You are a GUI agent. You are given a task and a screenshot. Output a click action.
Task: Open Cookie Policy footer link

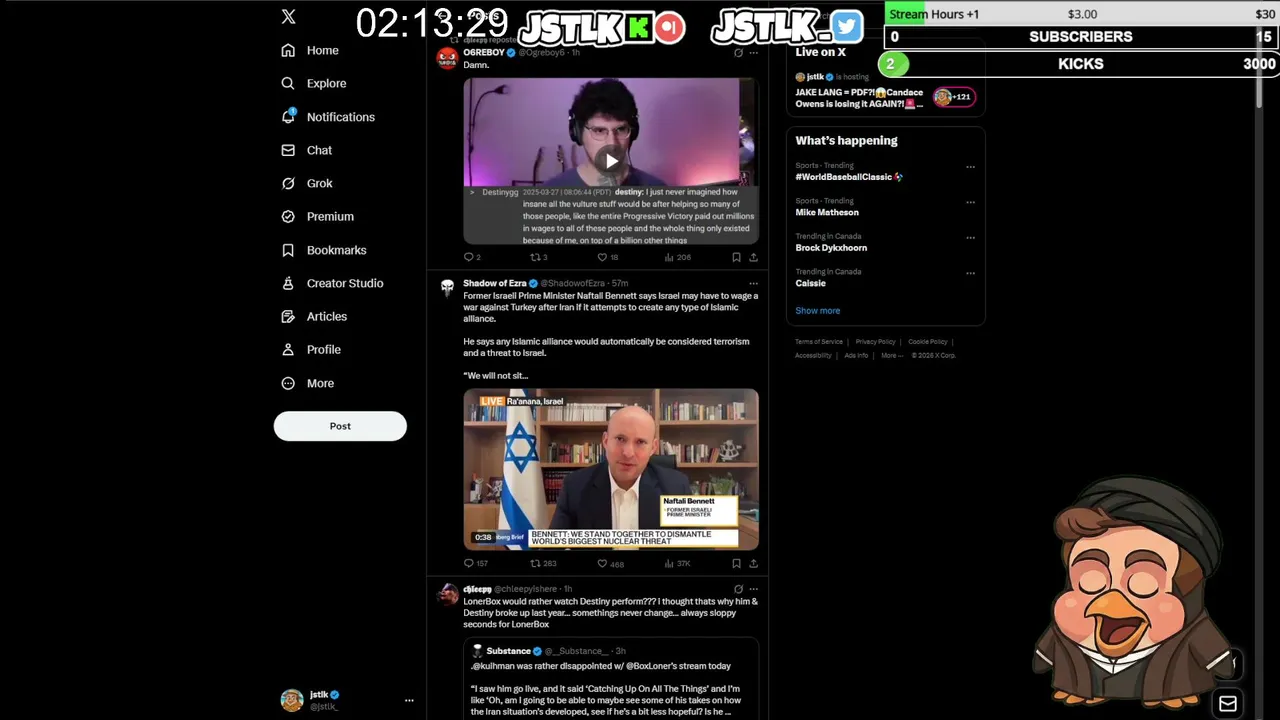click(927, 342)
